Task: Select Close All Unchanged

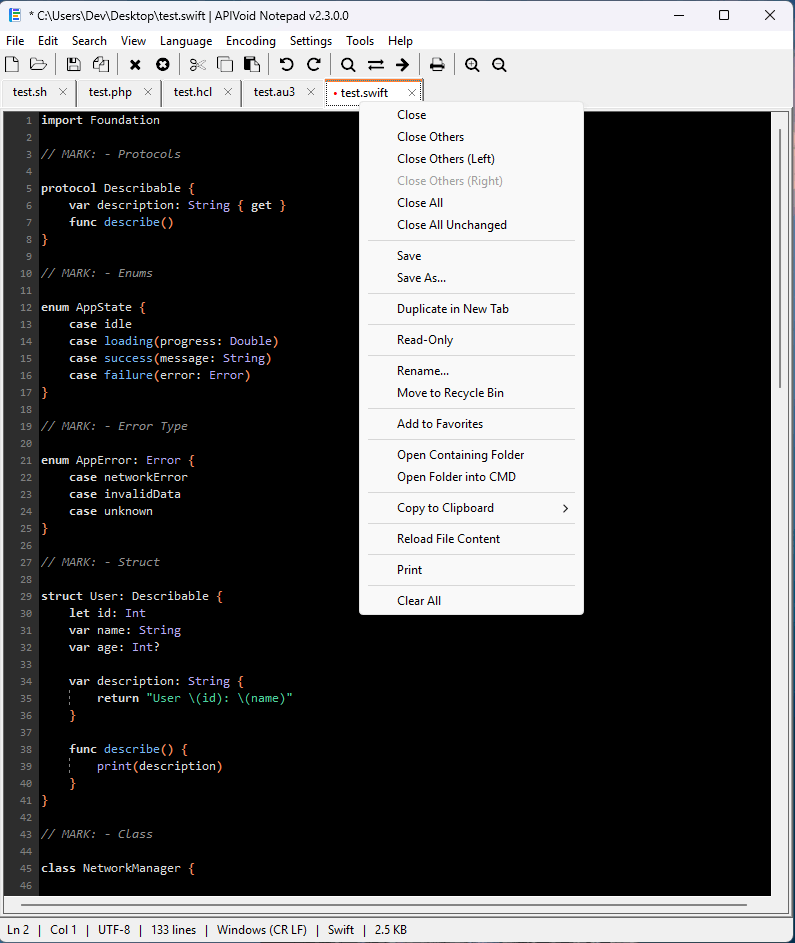Action: pyautogui.click(x=471, y=225)
